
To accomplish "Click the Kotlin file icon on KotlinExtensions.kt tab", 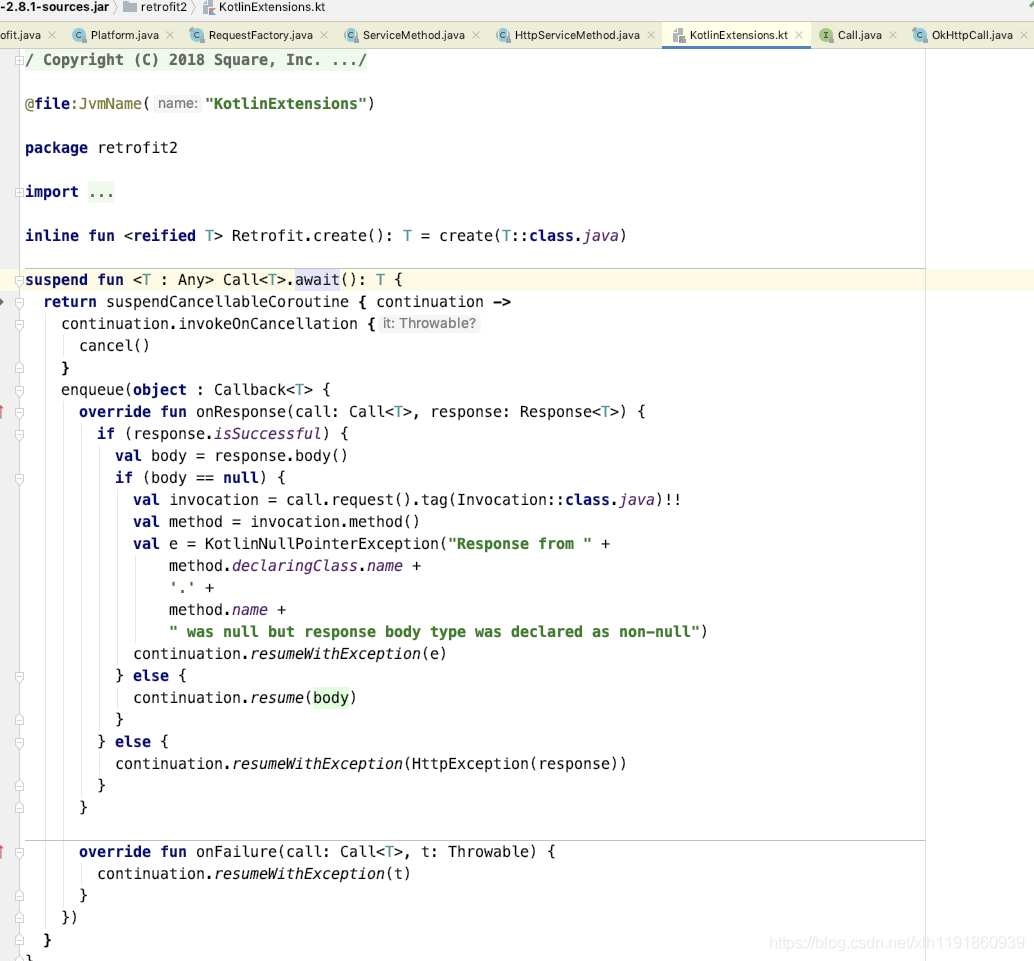I will [x=679, y=35].
